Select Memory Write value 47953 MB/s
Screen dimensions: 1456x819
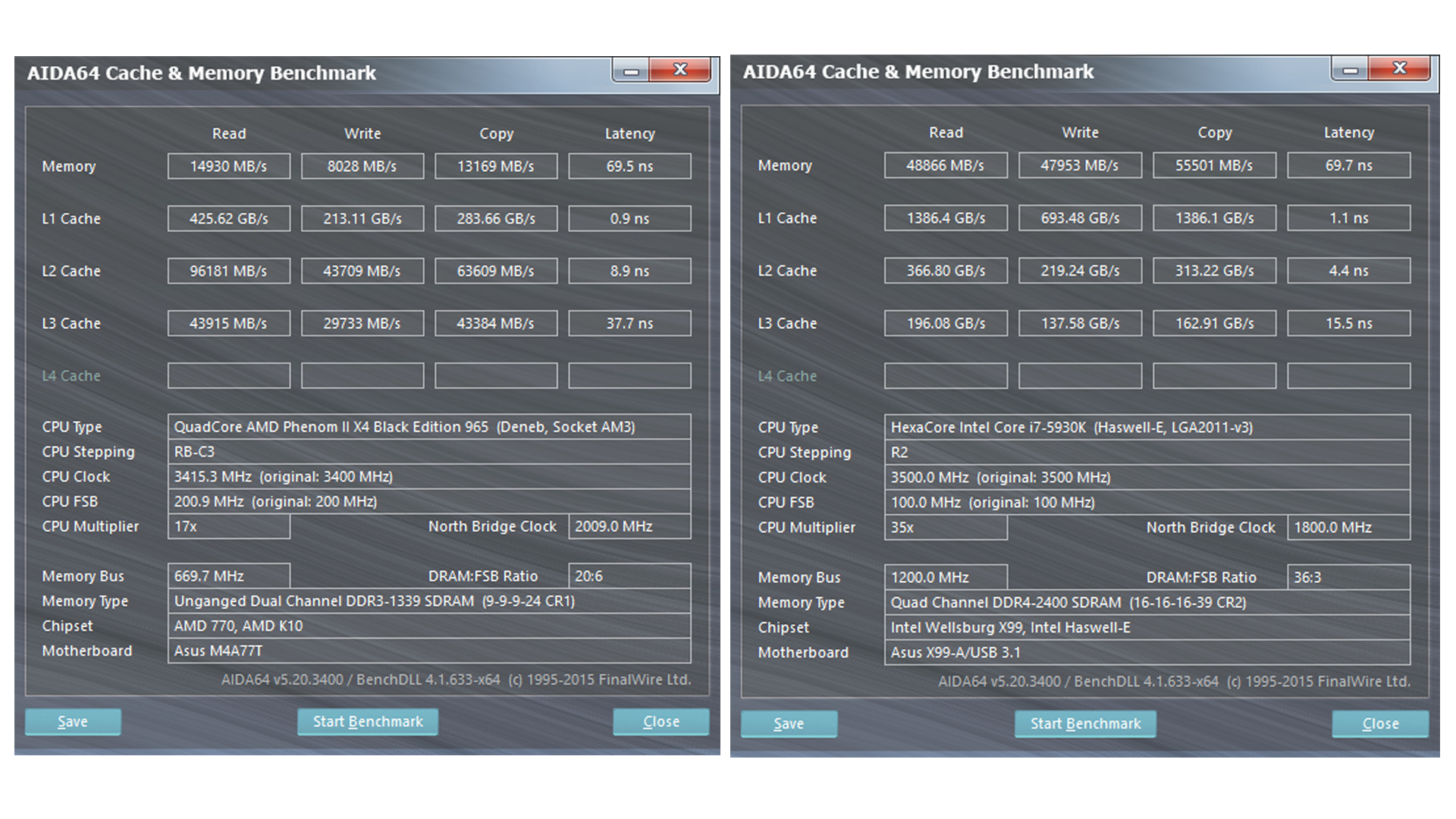point(1080,165)
